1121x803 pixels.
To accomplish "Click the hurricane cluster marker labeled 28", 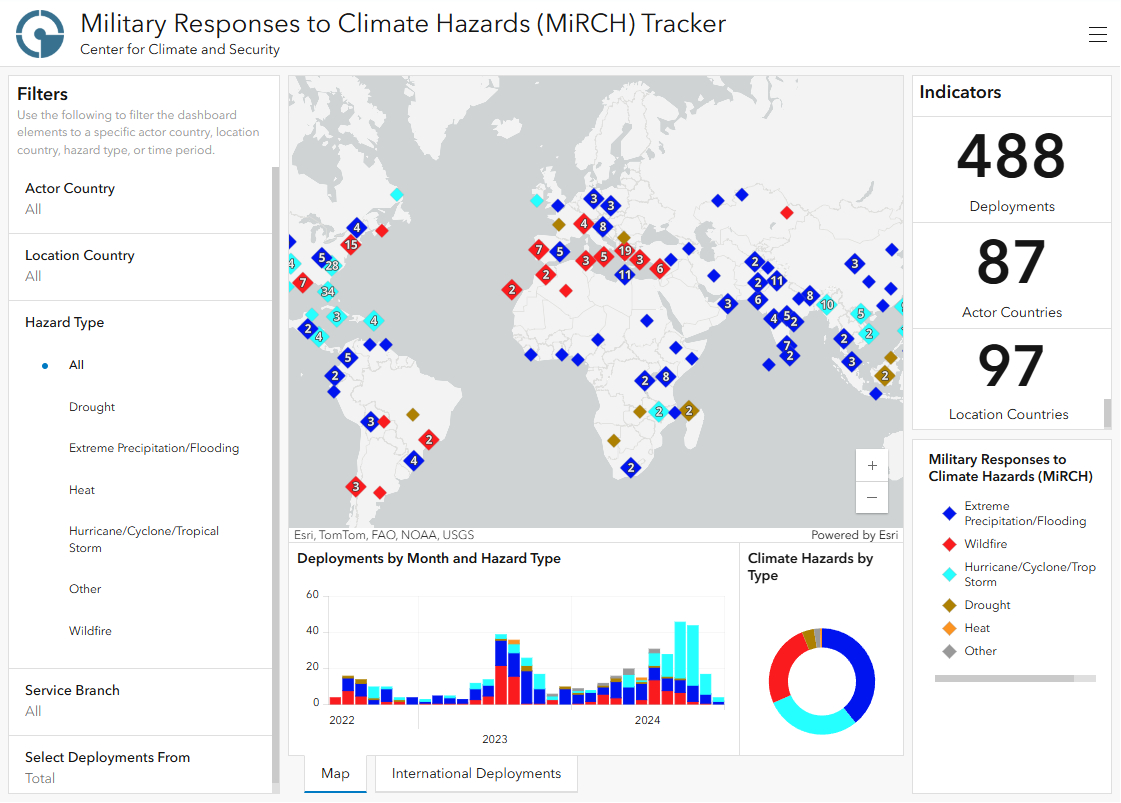I will [332, 266].
